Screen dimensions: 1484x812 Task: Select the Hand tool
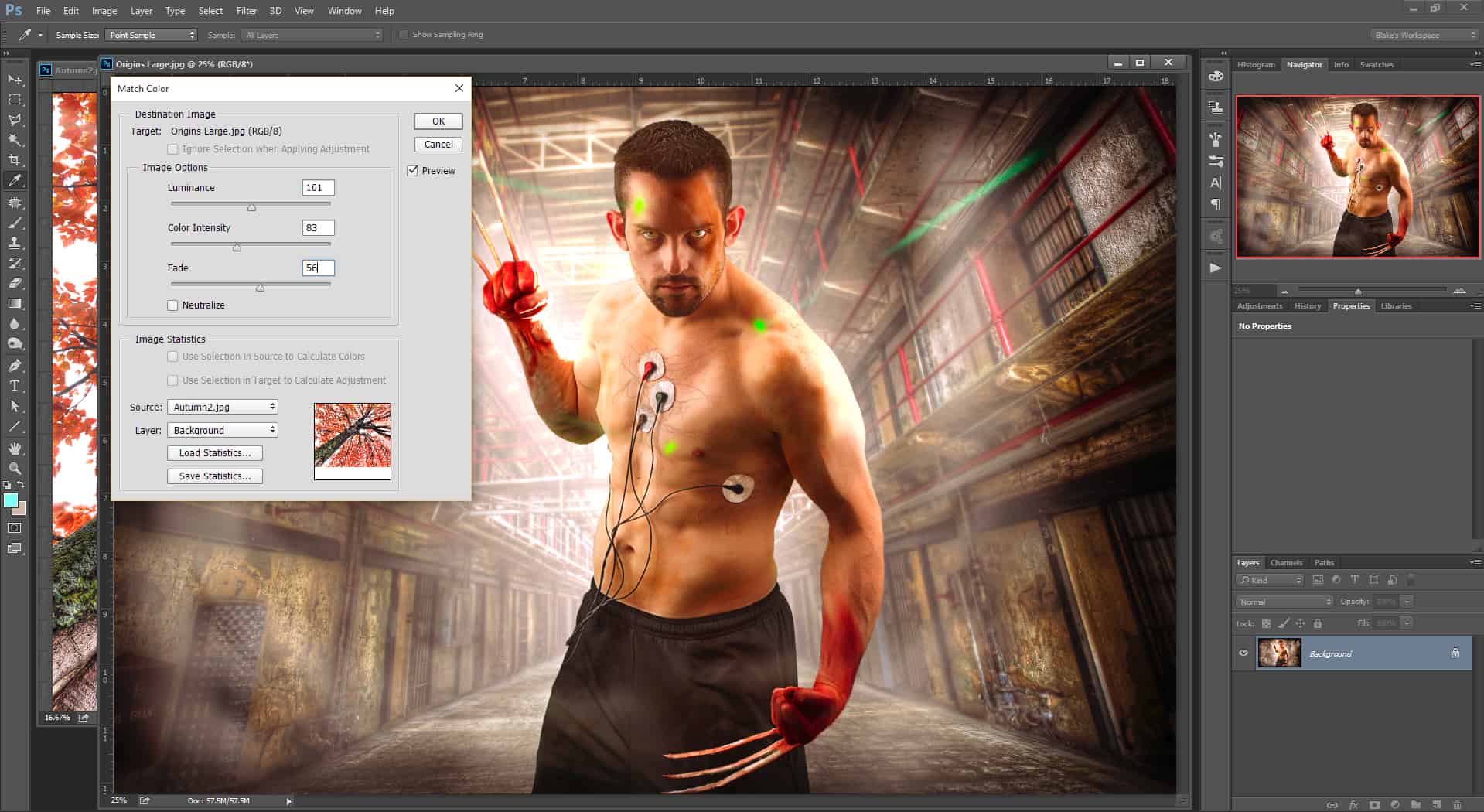point(15,449)
